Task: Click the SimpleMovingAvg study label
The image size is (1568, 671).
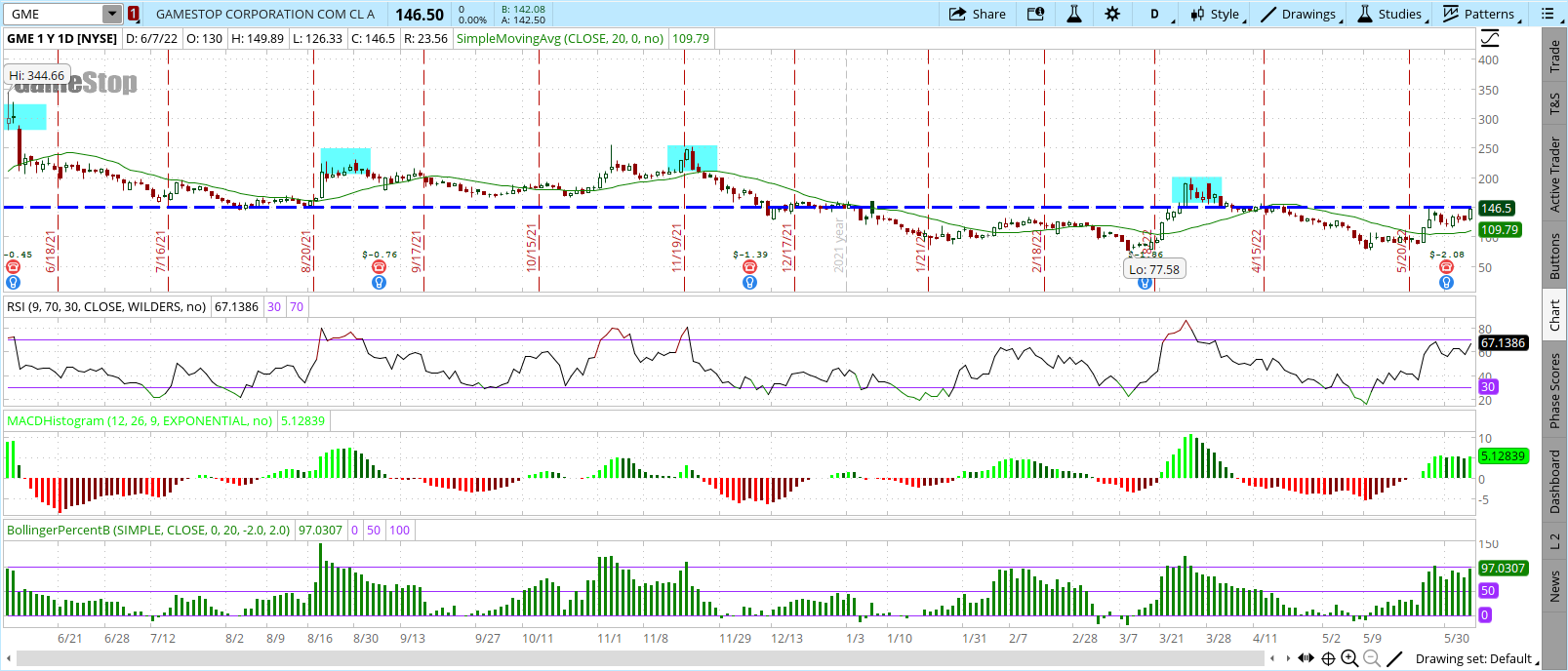Action: (559, 38)
